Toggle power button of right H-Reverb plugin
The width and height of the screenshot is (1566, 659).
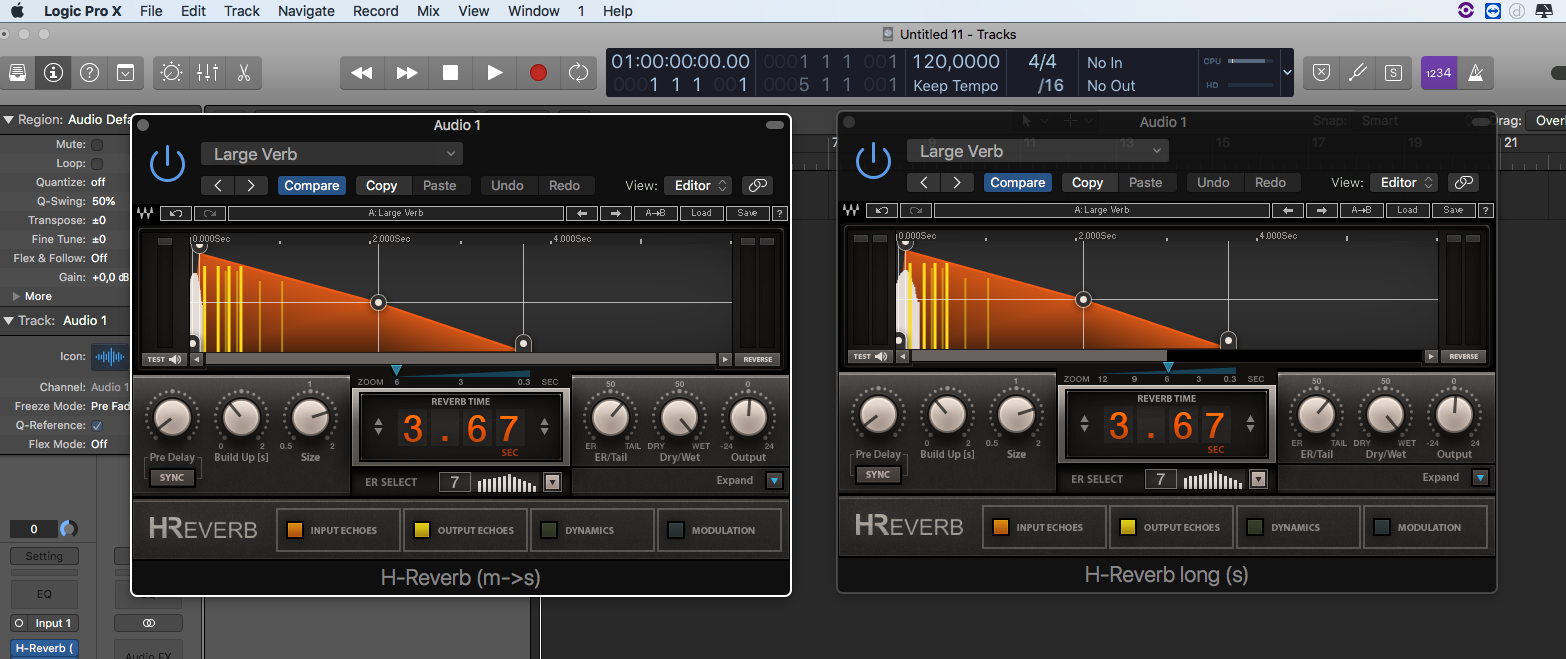[x=873, y=161]
